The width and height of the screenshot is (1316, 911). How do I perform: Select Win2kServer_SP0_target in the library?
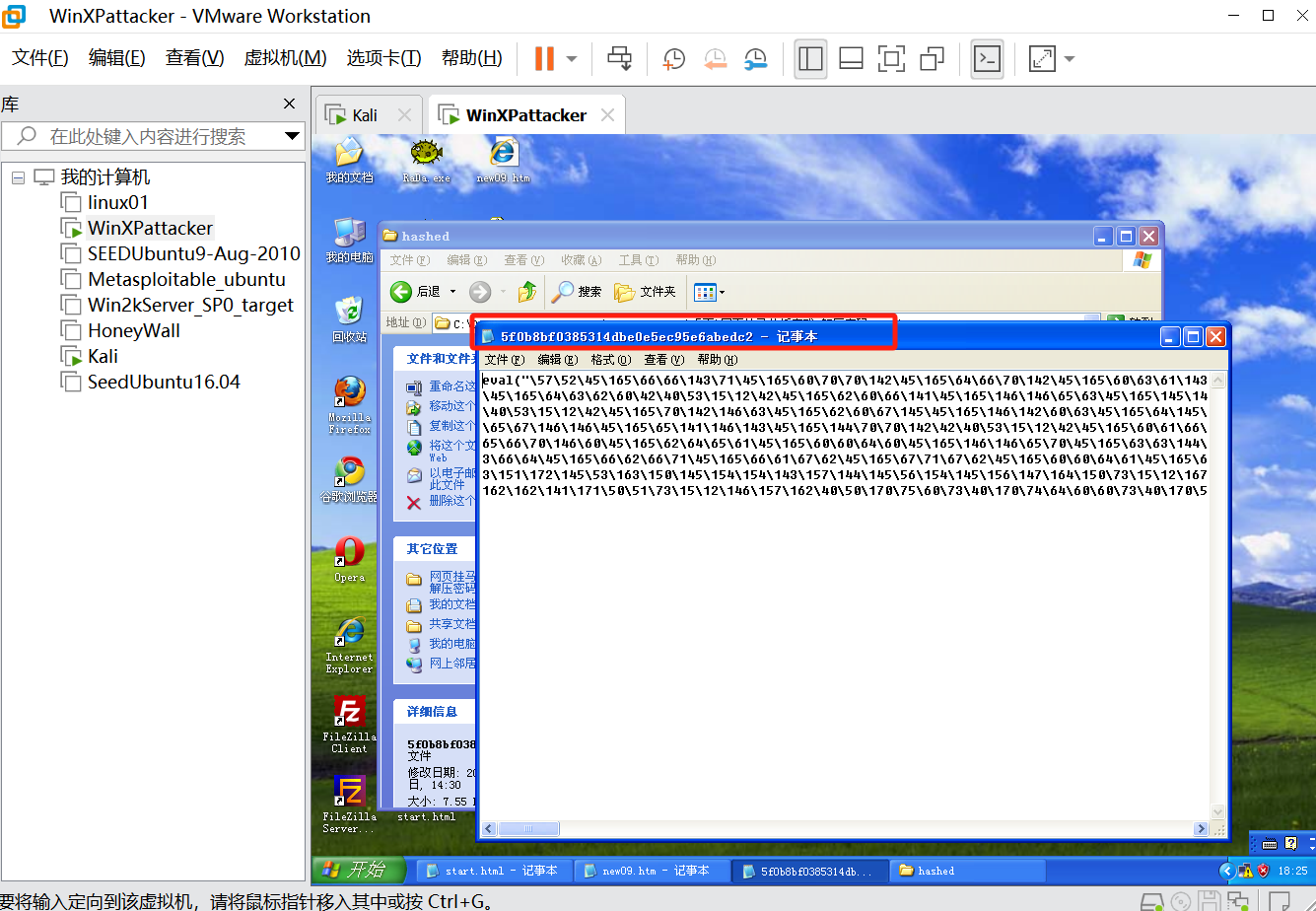[x=190, y=305]
